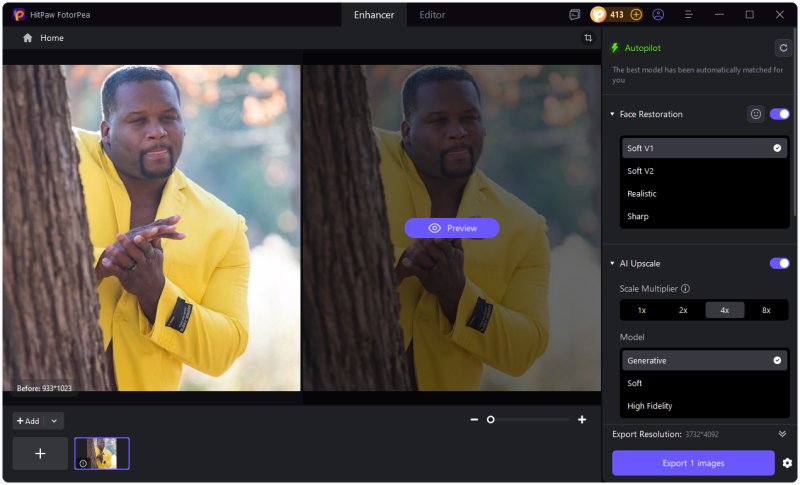Open export settings gear icon
Screen dimensions: 800x485
tap(787, 463)
